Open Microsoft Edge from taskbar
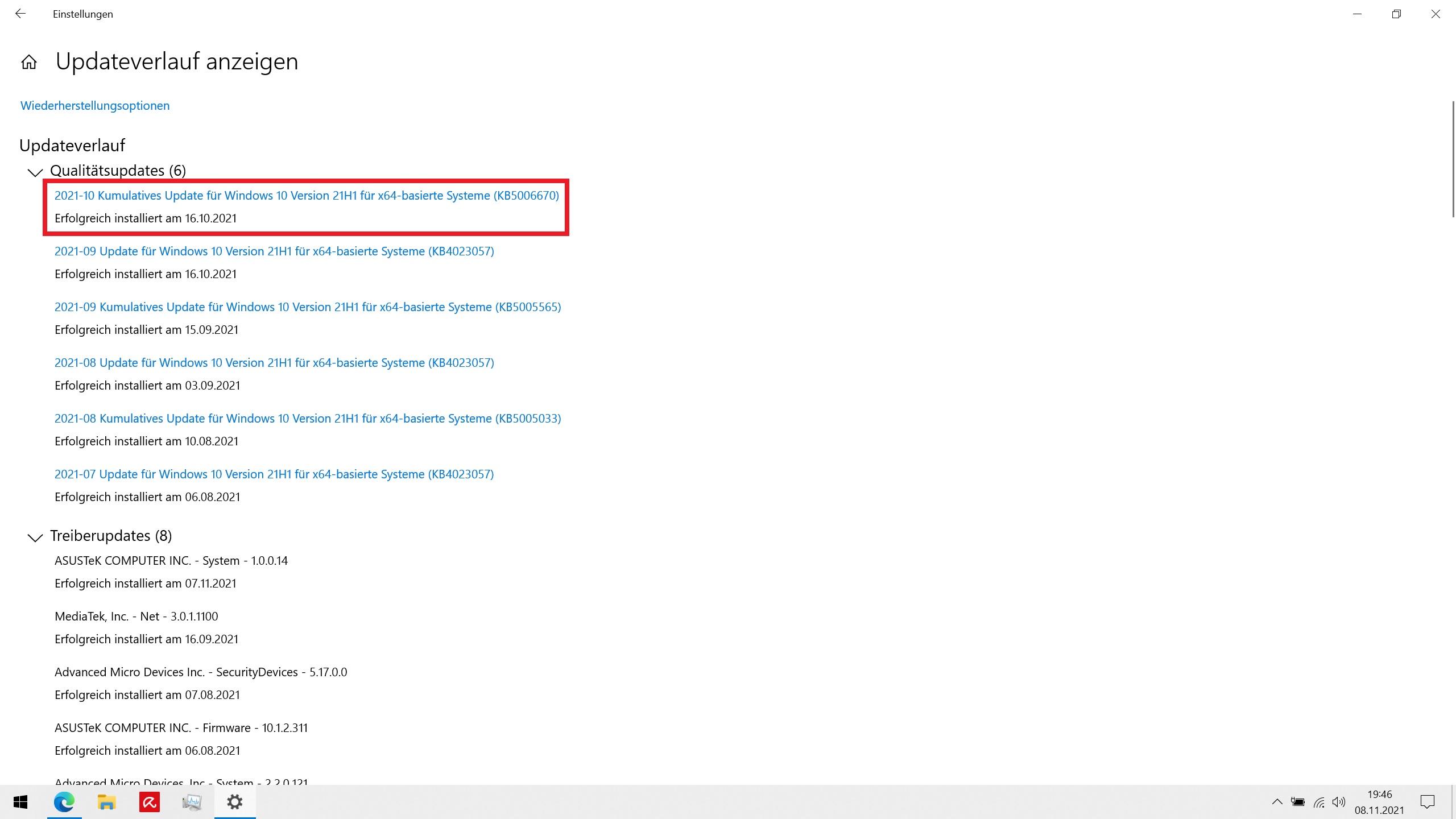The image size is (1456, 819). [x=64, y=802]
